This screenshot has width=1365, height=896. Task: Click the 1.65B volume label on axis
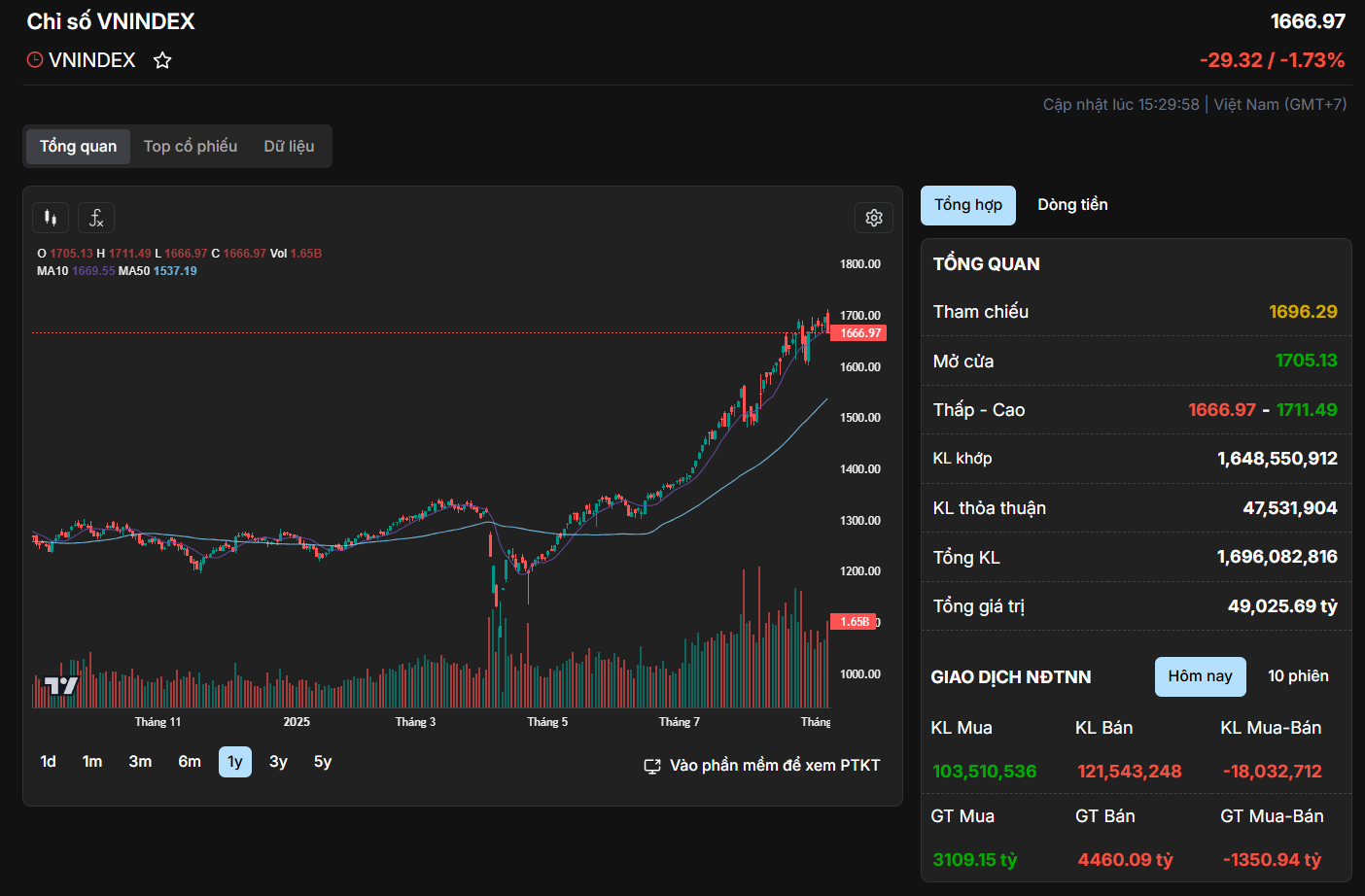tap(853, 622)
